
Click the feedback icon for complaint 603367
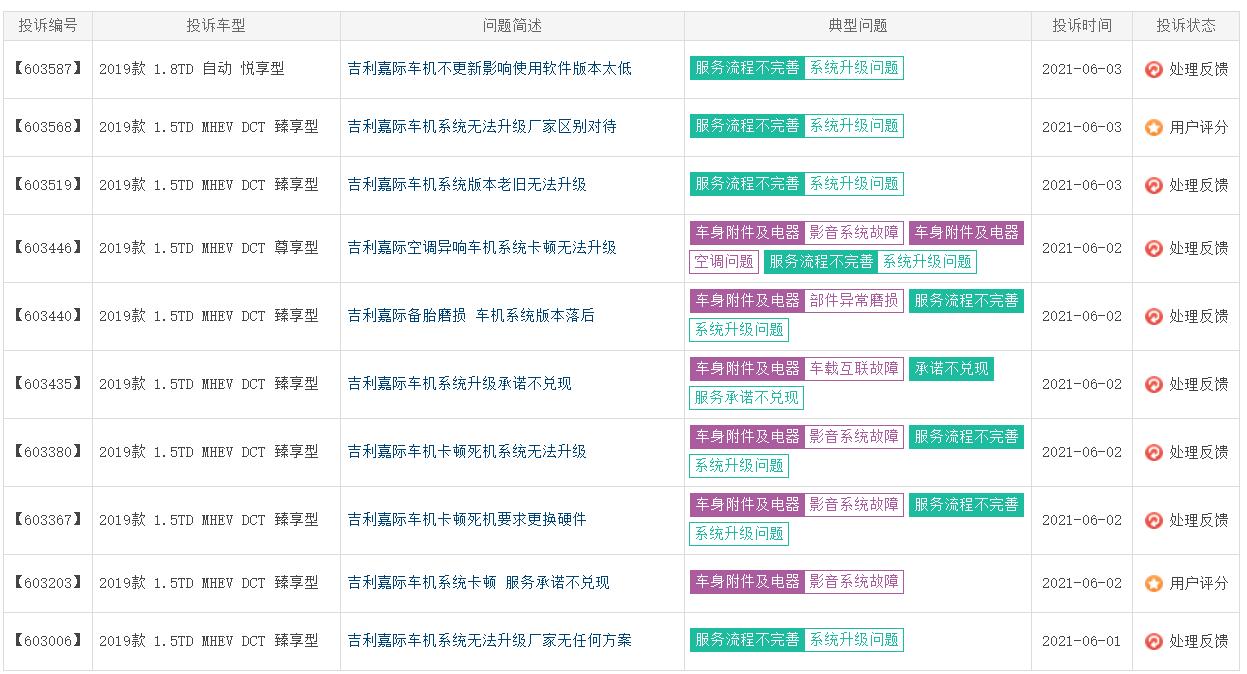coord(1153,521)
